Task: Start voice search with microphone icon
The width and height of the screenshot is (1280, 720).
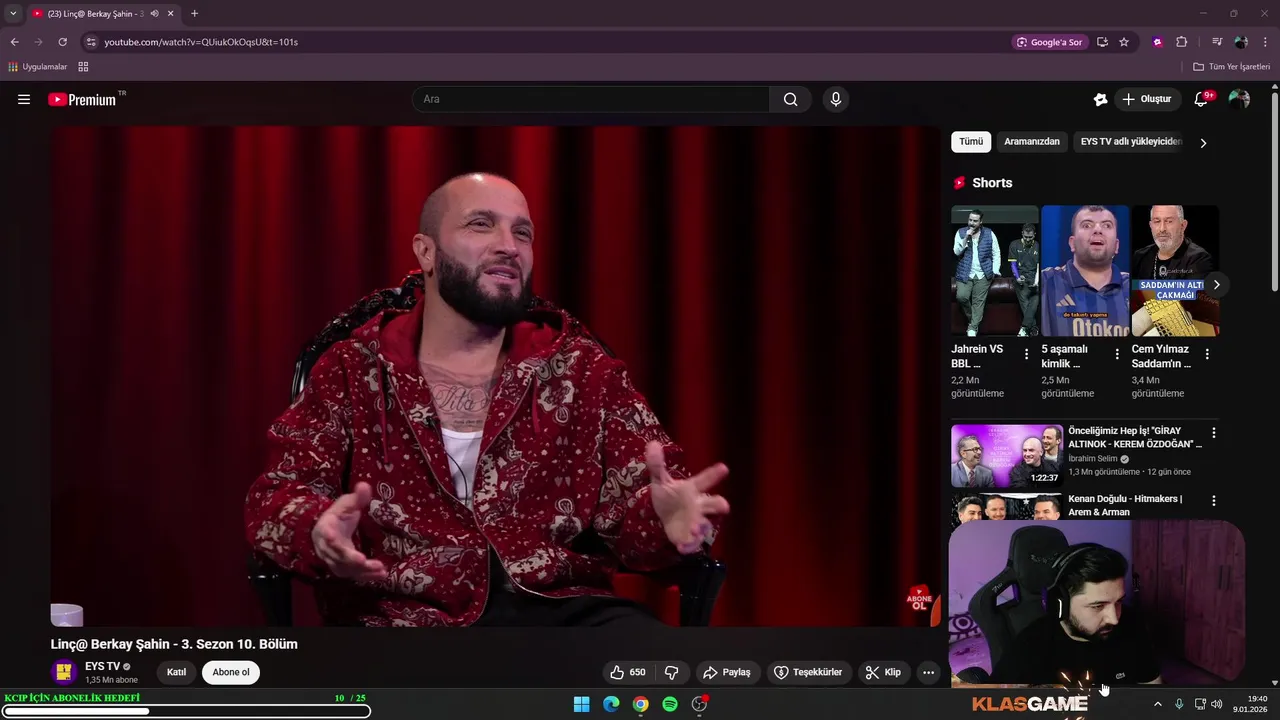Action: click(x=836, y=99)
